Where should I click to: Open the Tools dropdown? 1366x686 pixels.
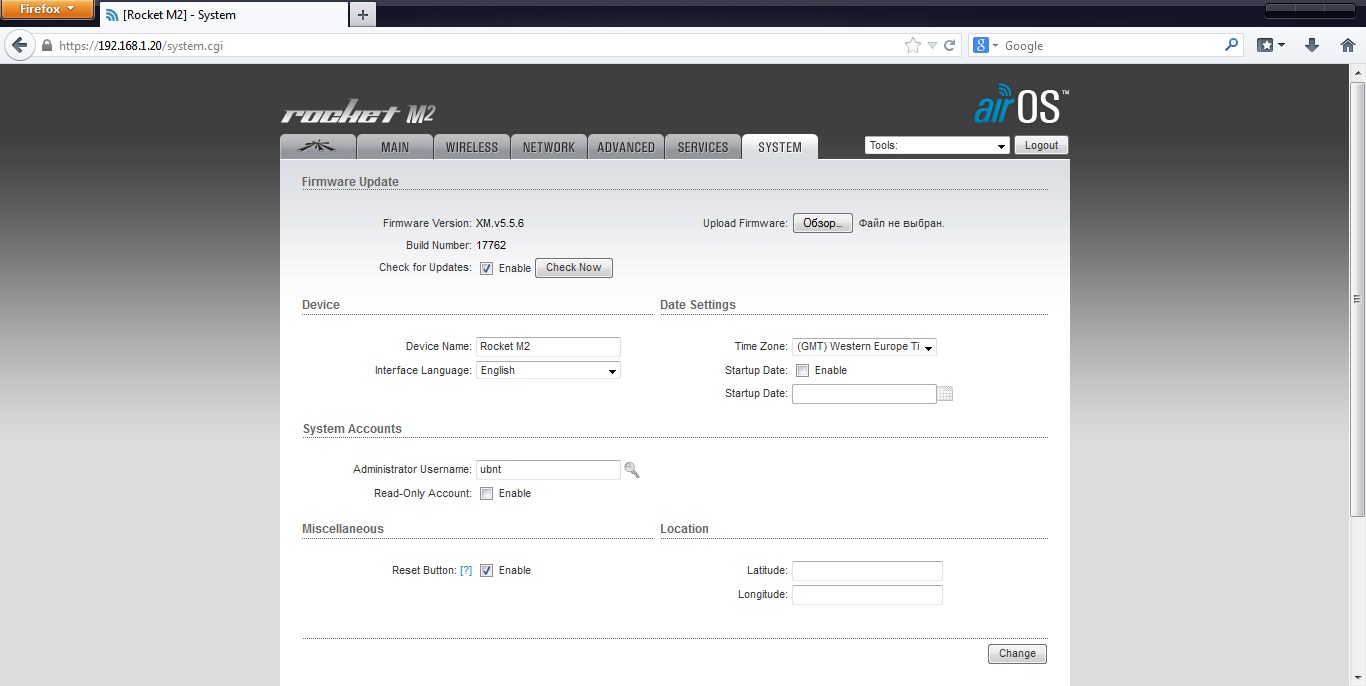[937, 146]
